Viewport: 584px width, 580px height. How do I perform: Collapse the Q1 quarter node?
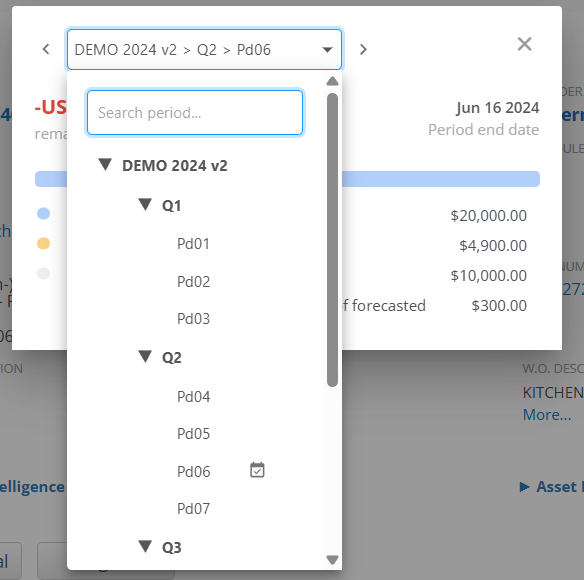[145, 204]
